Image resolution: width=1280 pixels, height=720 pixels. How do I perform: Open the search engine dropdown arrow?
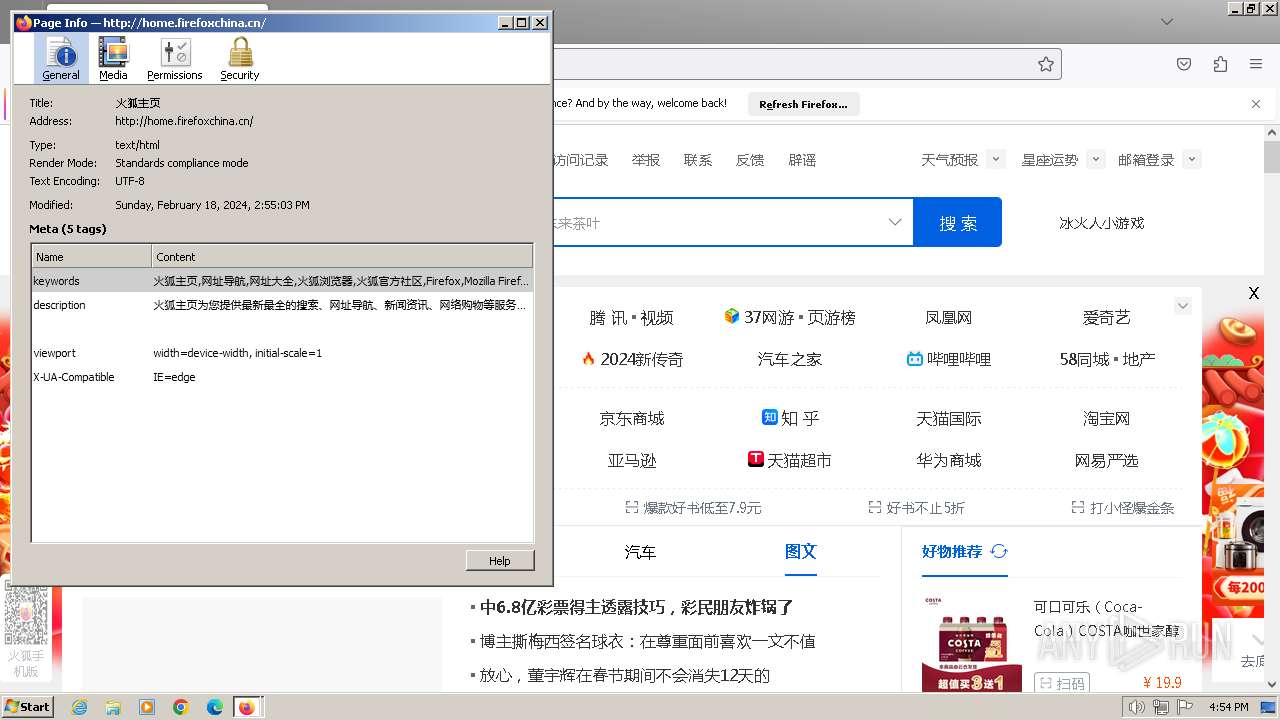pos(895,222)
